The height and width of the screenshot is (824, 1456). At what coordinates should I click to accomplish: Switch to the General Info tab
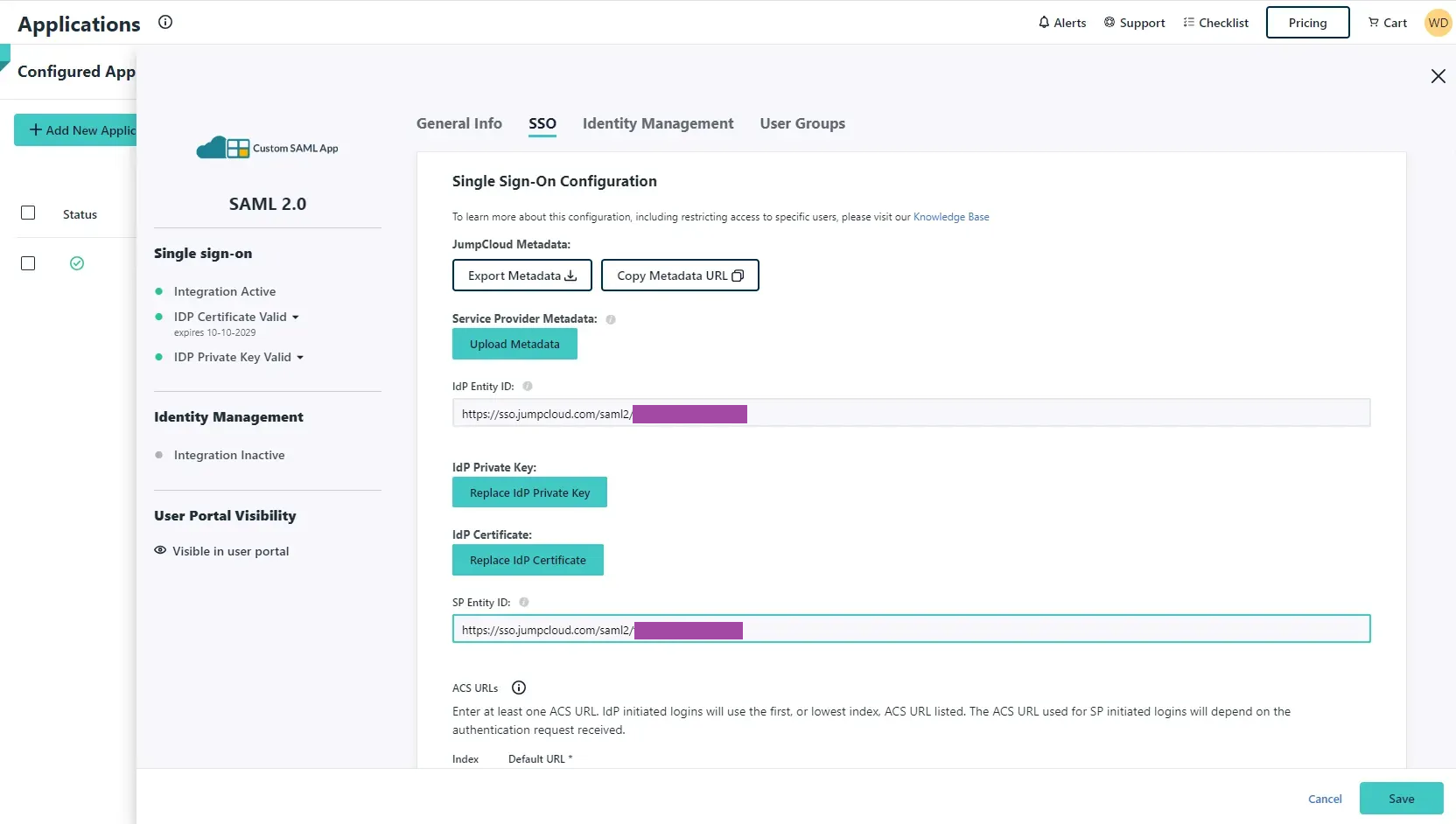(x=459, y=123)
